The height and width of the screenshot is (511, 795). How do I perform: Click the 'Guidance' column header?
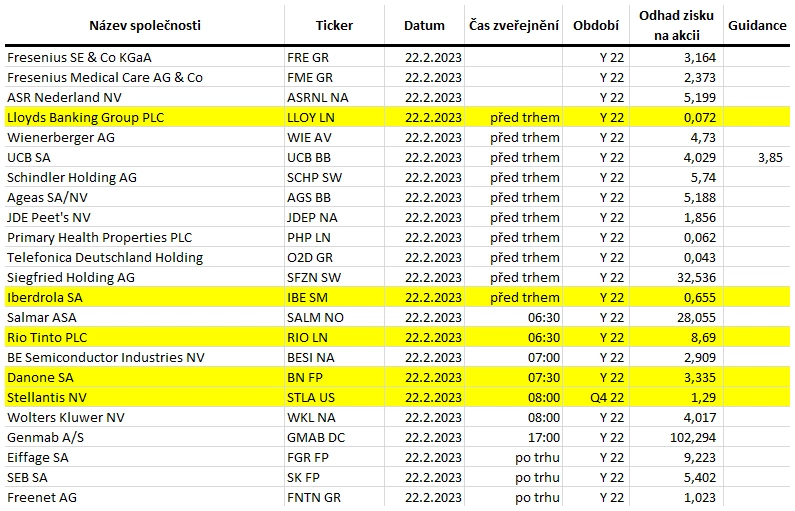pyautogui.click(x=757, y=25)
